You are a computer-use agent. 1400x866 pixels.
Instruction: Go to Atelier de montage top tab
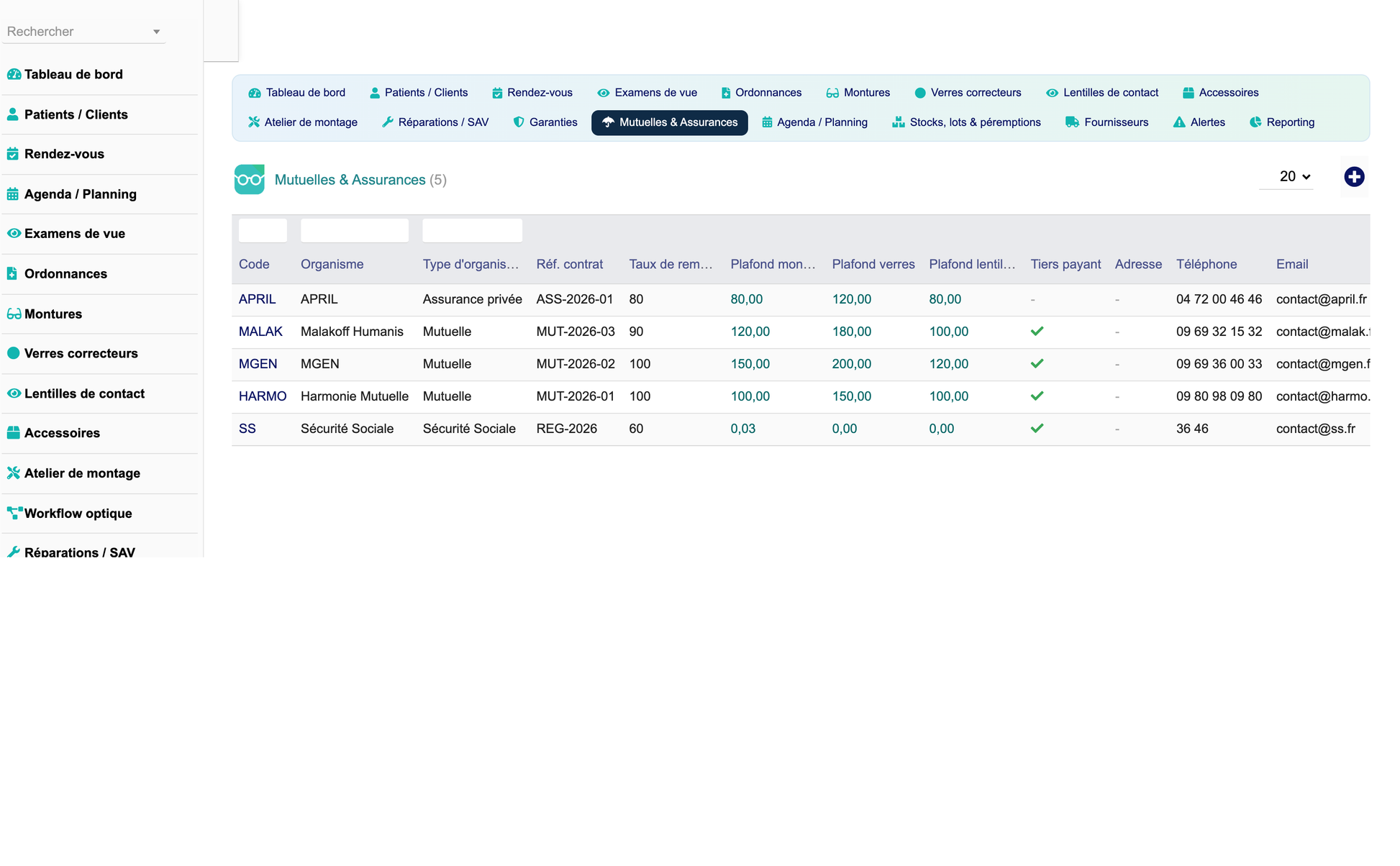click(x=303, y=122)
